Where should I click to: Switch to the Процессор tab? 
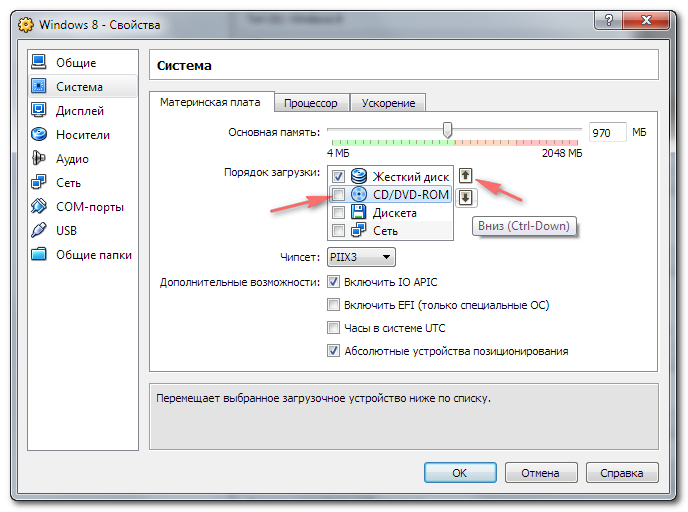pos(311,103)
